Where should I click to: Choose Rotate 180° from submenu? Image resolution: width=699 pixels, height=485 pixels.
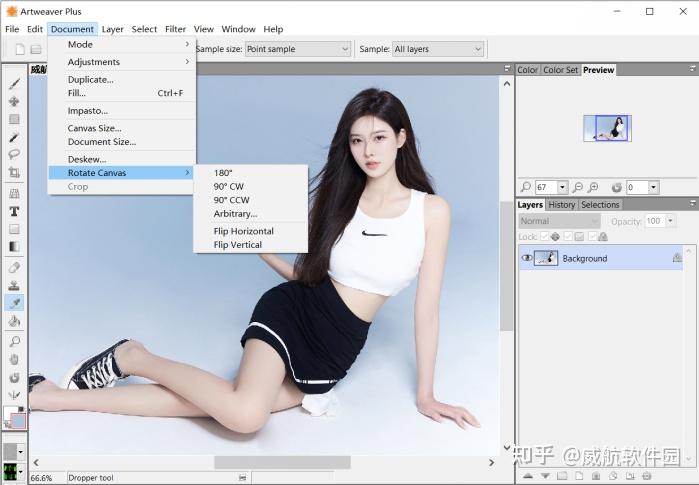pos(251,173)
